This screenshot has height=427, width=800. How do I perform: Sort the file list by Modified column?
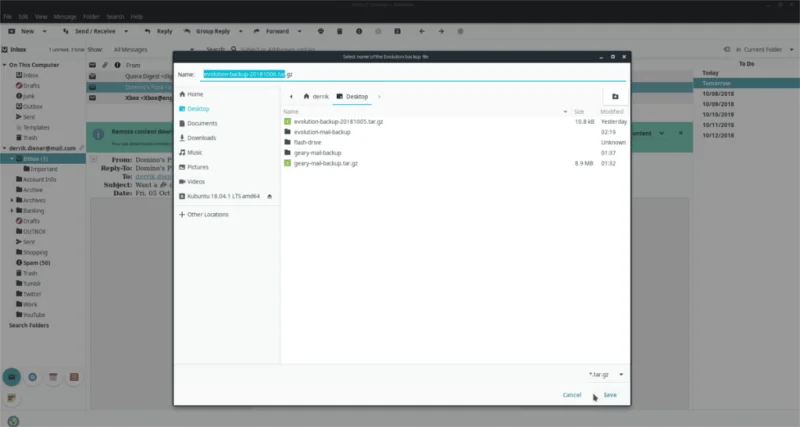click(x=612, y=111)
